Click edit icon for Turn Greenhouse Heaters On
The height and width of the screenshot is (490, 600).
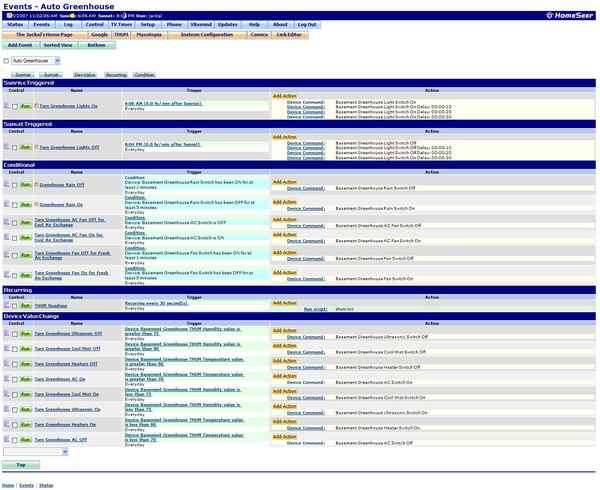click(x=7, y=424)
